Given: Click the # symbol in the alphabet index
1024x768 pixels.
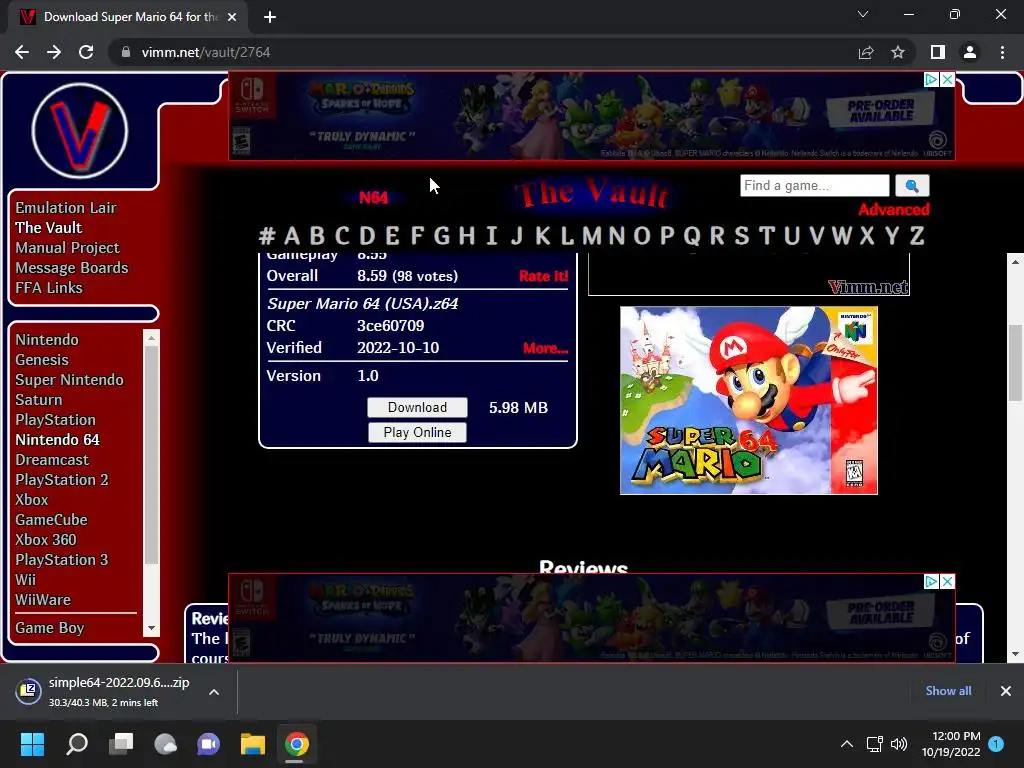Looking at the screenshot, I should tap(266, 235).
